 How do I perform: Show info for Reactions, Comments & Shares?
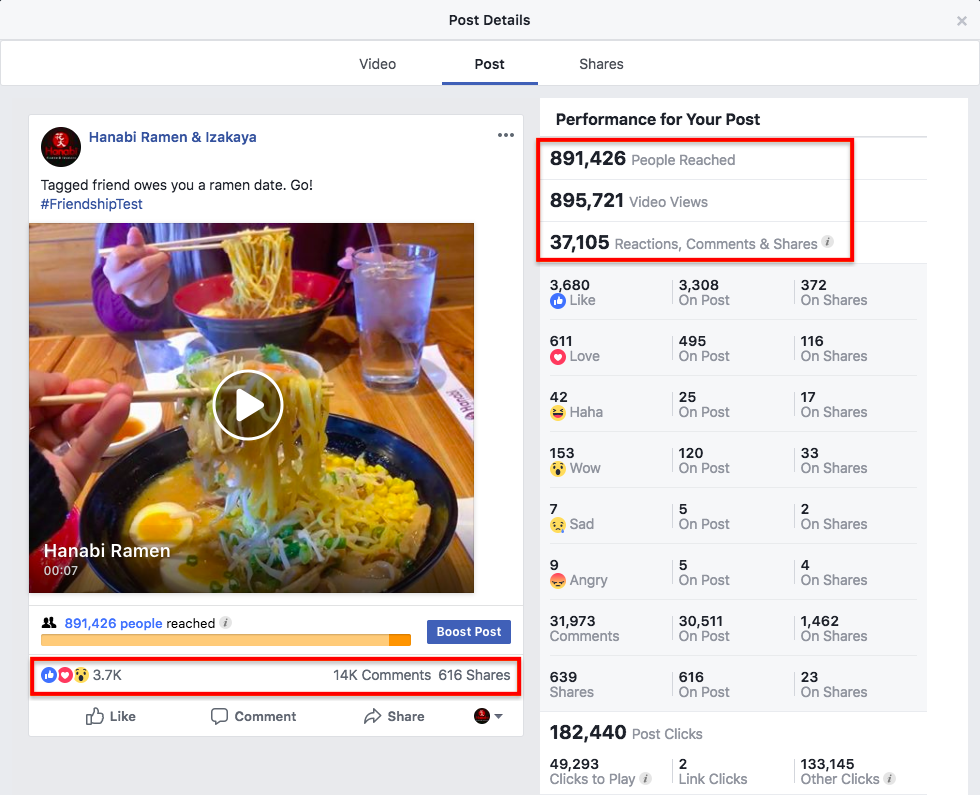tap(828, 241)
